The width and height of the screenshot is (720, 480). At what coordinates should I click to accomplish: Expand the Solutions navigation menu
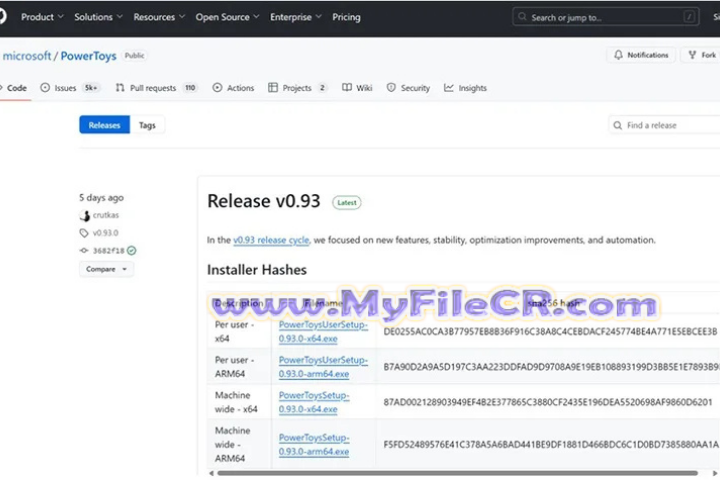pyautogui.click(x=98, y=17)
